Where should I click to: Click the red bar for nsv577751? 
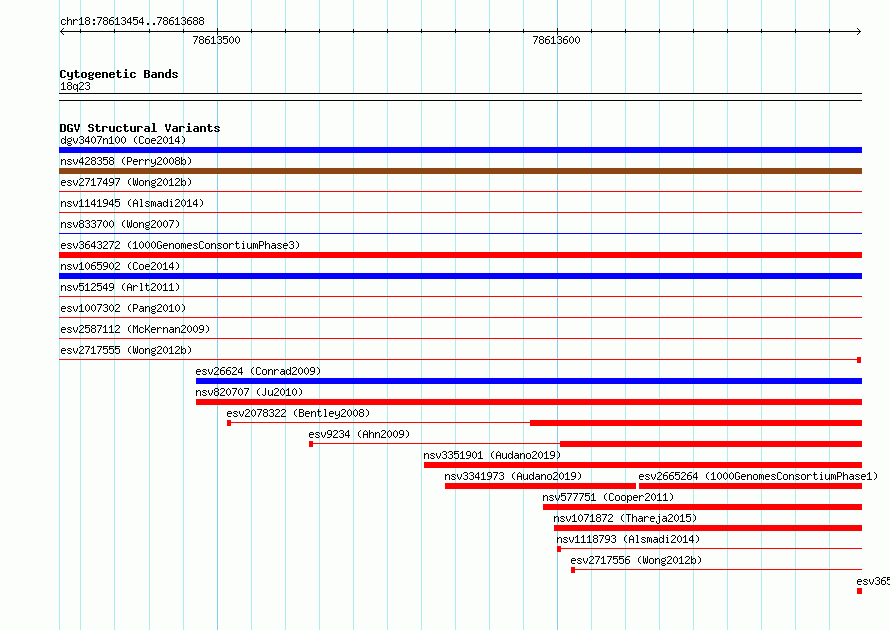[703, 507]
